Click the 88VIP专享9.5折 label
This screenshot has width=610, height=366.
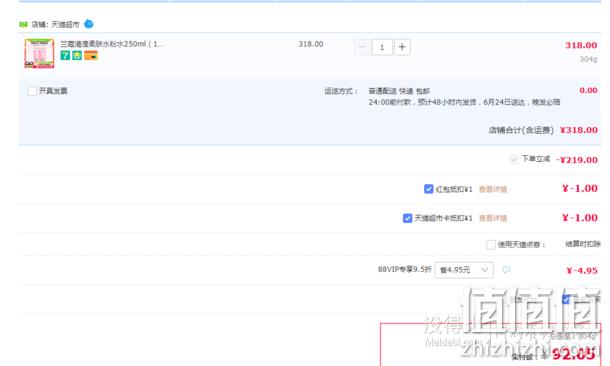coord(405,269)
